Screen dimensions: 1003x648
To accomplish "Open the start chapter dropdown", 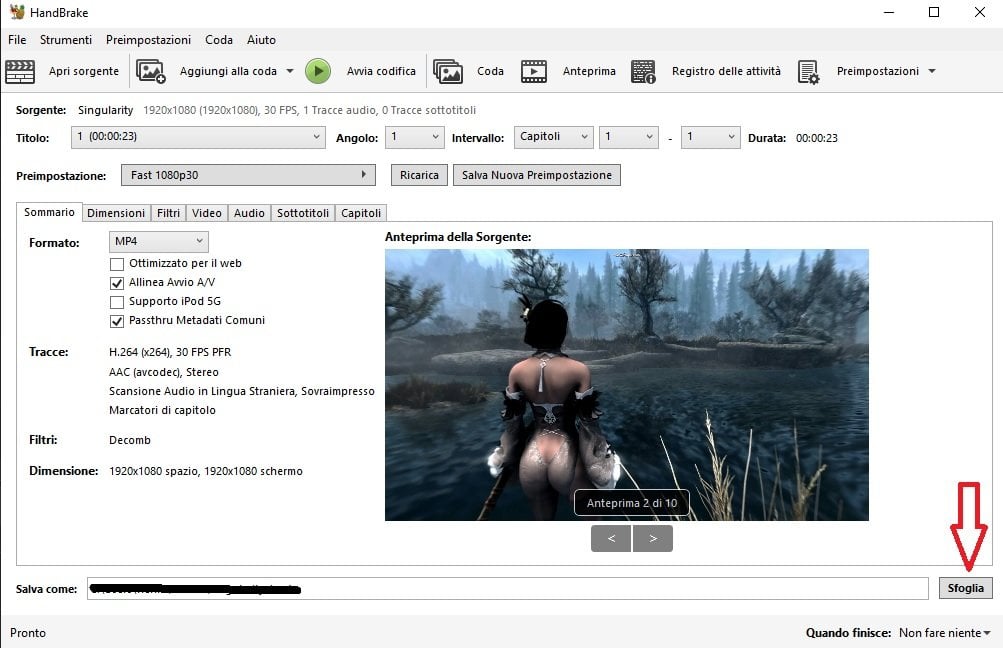I will point(629,137).
